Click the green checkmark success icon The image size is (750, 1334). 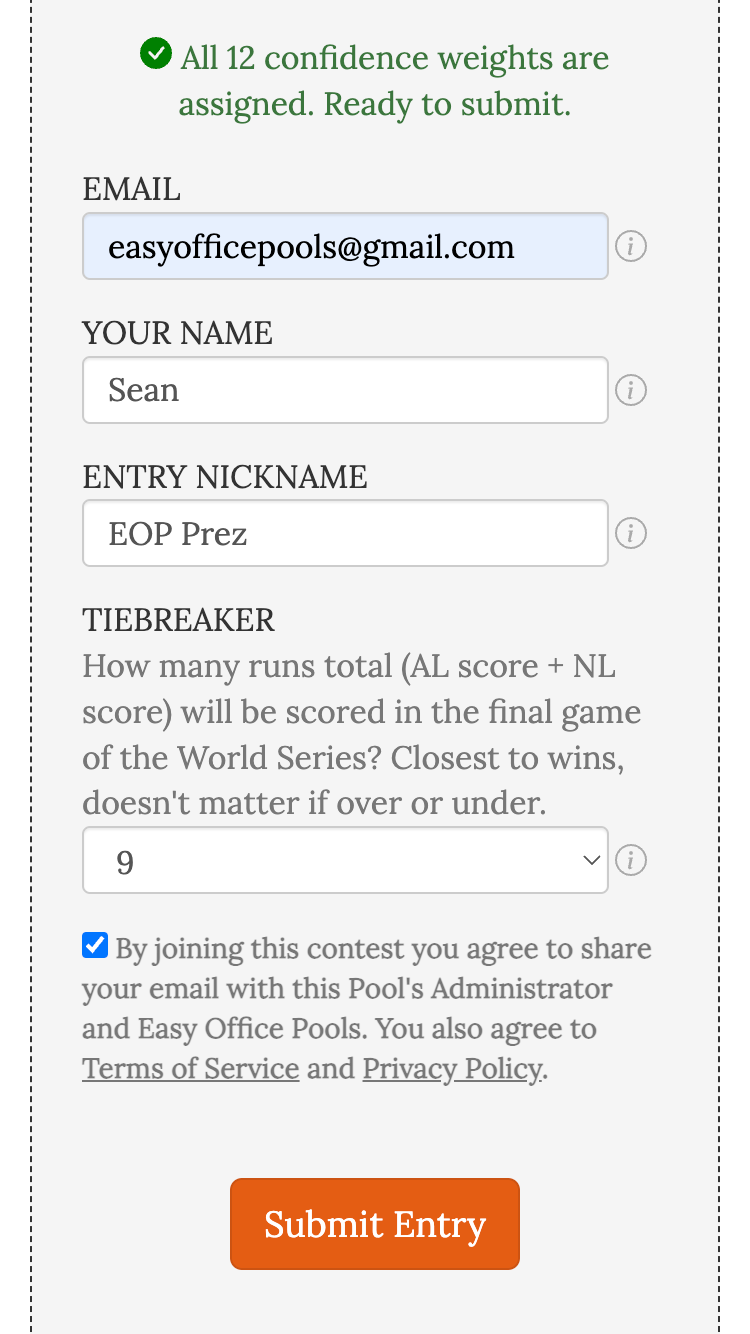click(x=156, y=54)
